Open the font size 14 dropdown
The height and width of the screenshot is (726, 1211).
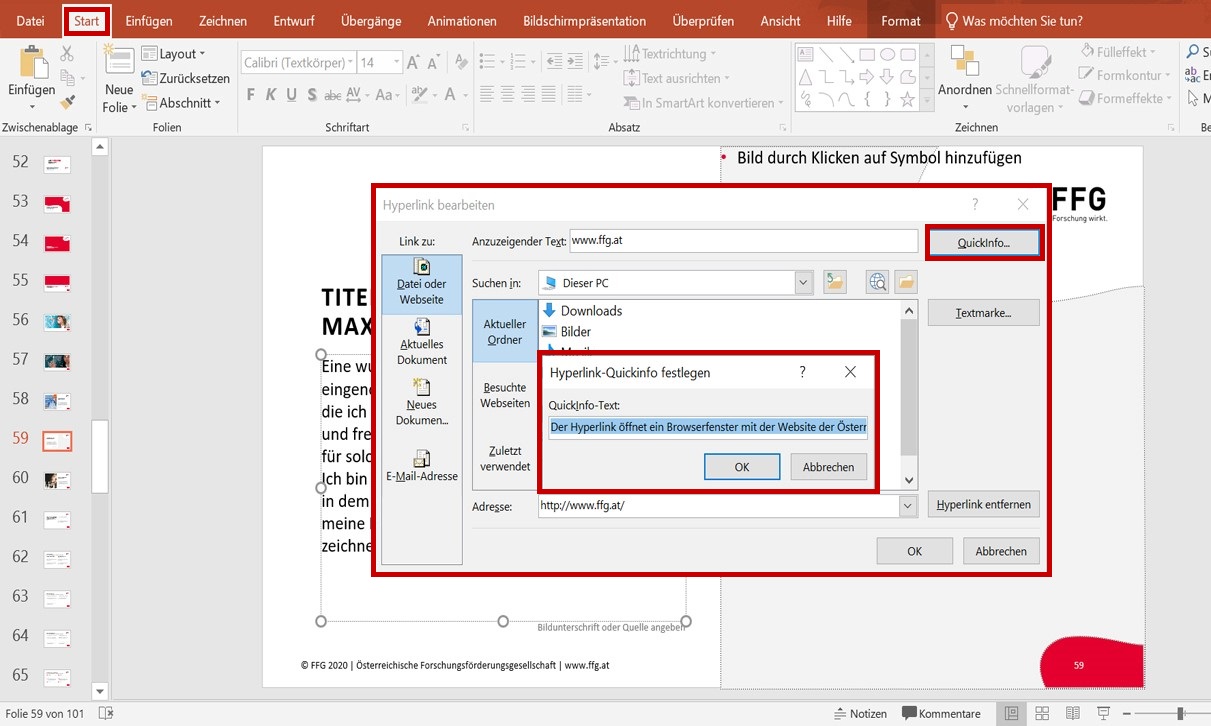(x=396, y=63)
